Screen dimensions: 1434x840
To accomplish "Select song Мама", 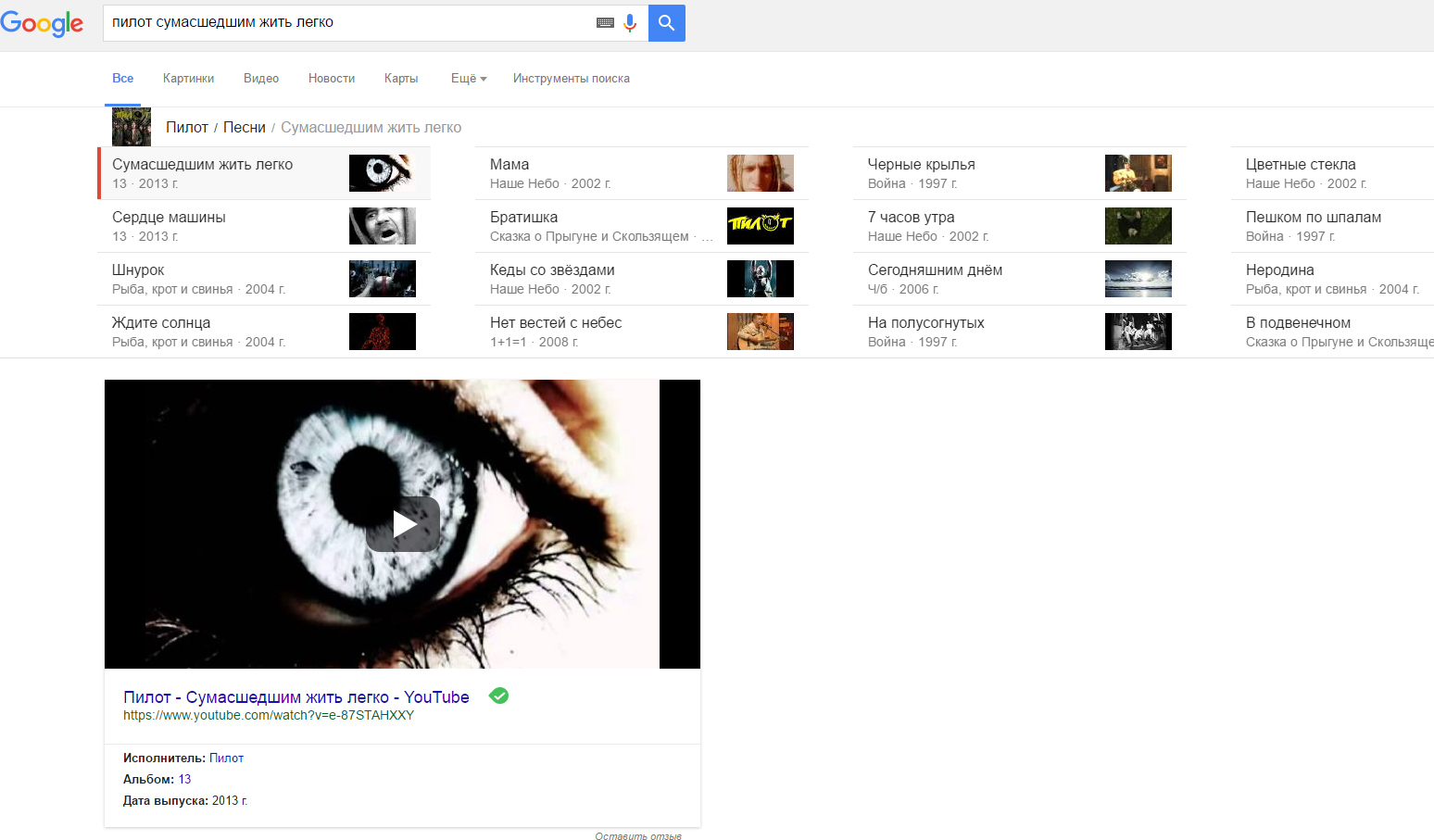I will click(642, 173).
